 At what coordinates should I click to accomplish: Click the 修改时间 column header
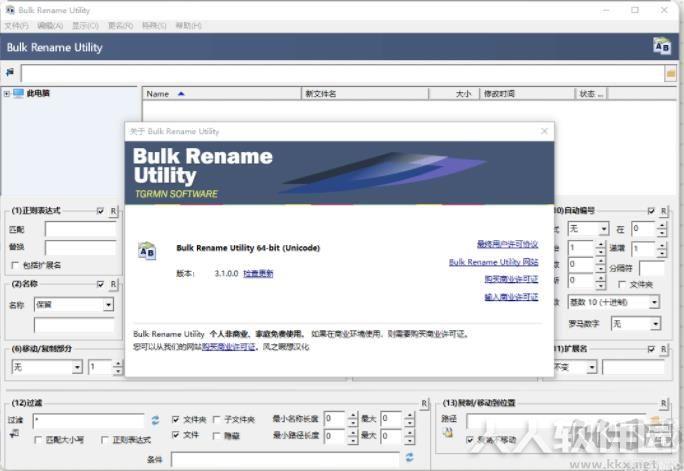tap(528, 94)
